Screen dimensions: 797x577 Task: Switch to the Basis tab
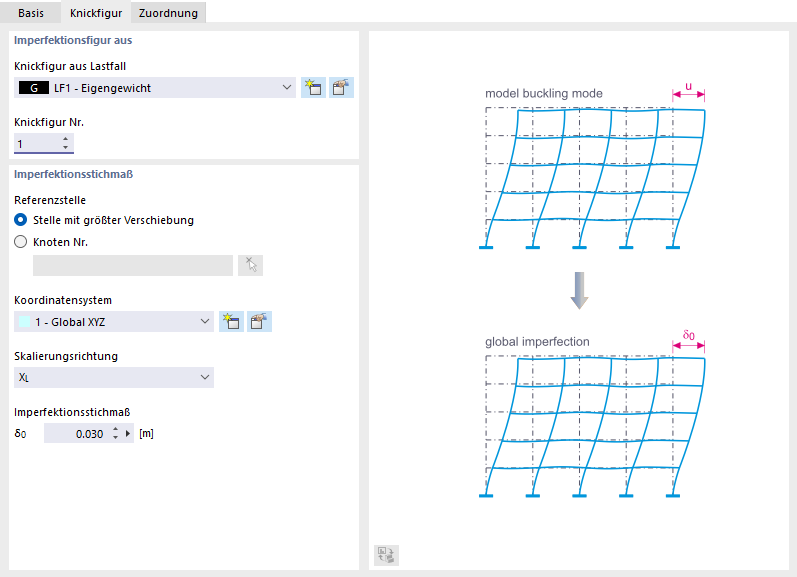click(31, 12)
